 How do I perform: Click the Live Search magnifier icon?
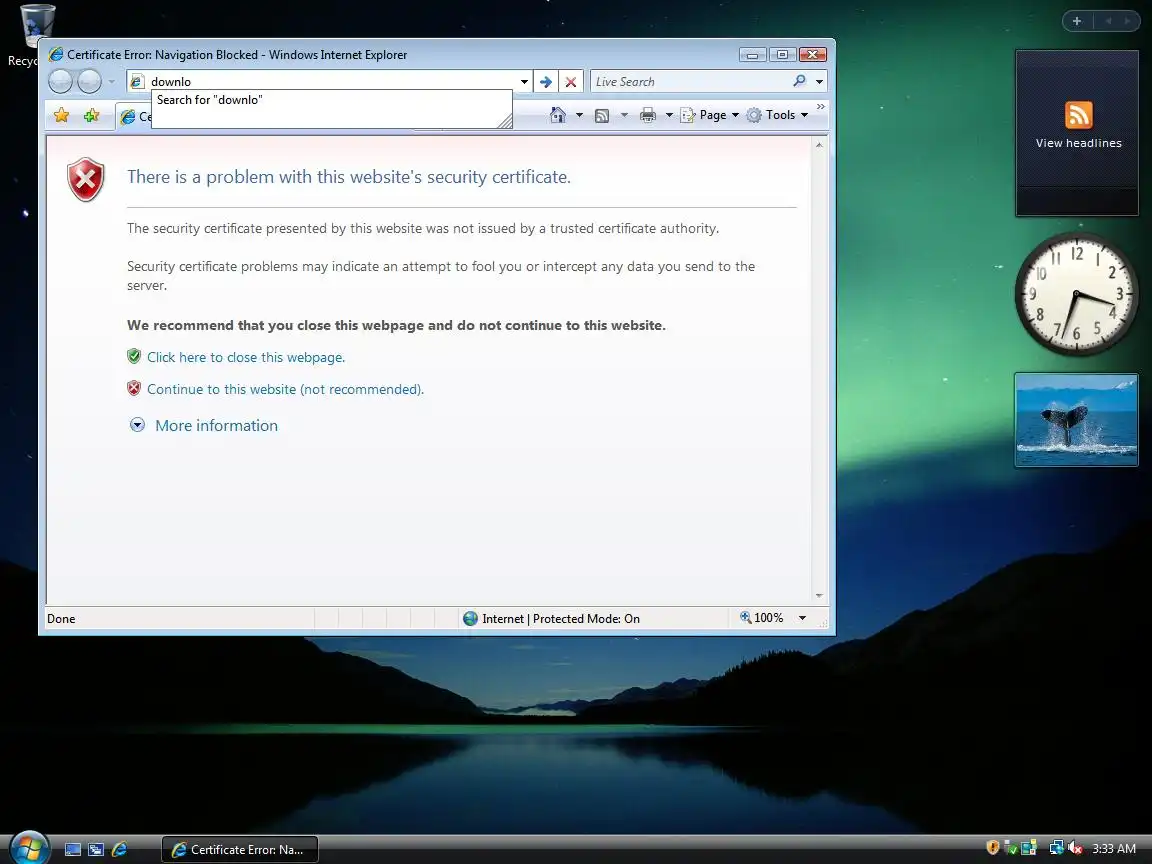click(799, 81)
